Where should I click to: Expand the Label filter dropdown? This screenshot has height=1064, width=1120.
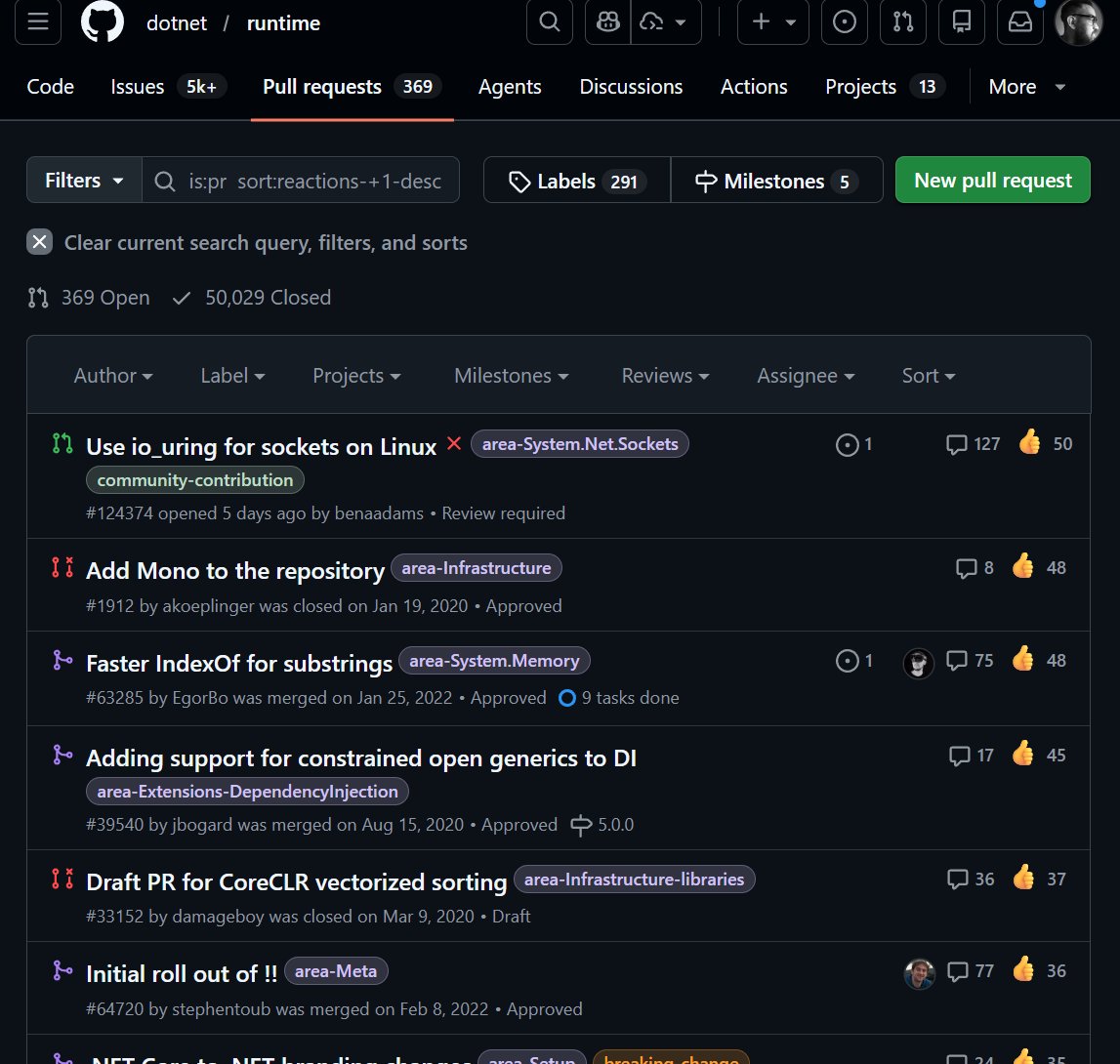click(x=232, y=376)
